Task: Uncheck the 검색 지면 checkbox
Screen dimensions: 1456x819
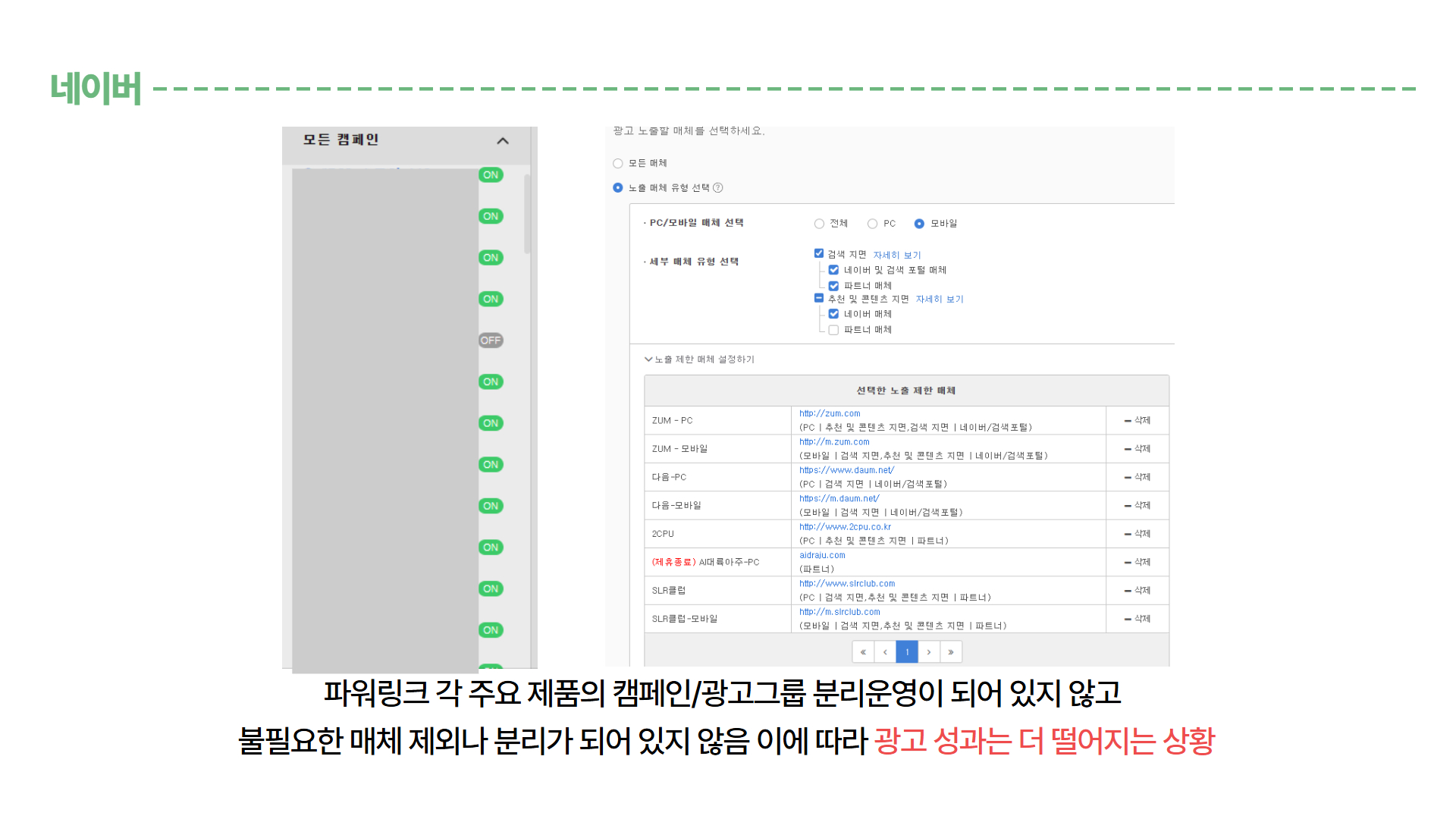Action: [x=819, y=253]
